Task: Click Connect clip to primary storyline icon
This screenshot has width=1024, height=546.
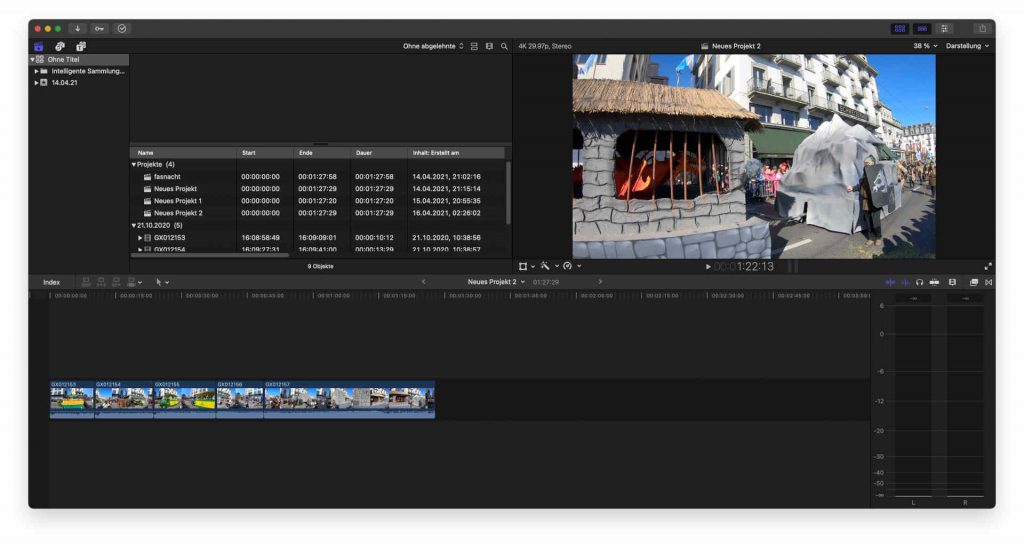Action: [86, 283]
